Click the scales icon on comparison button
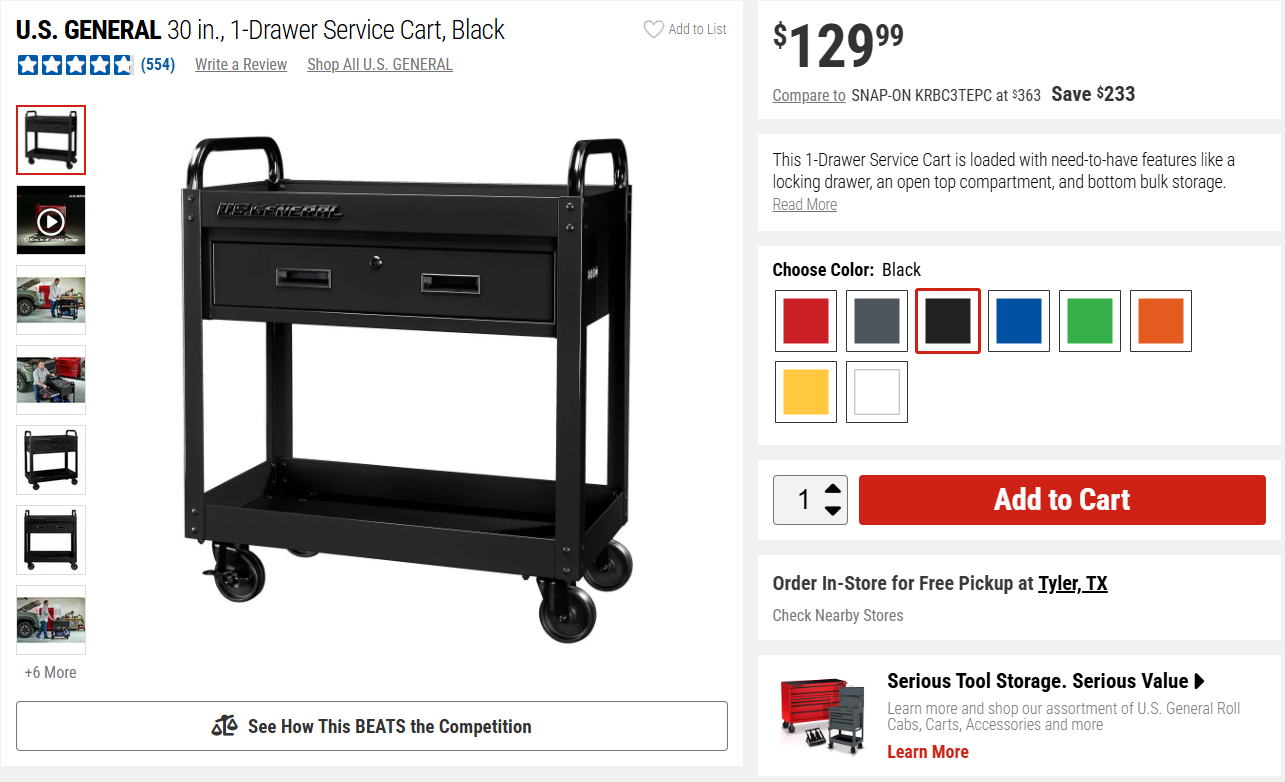Viewport: 1285px width, 782px height. (224, 726)
